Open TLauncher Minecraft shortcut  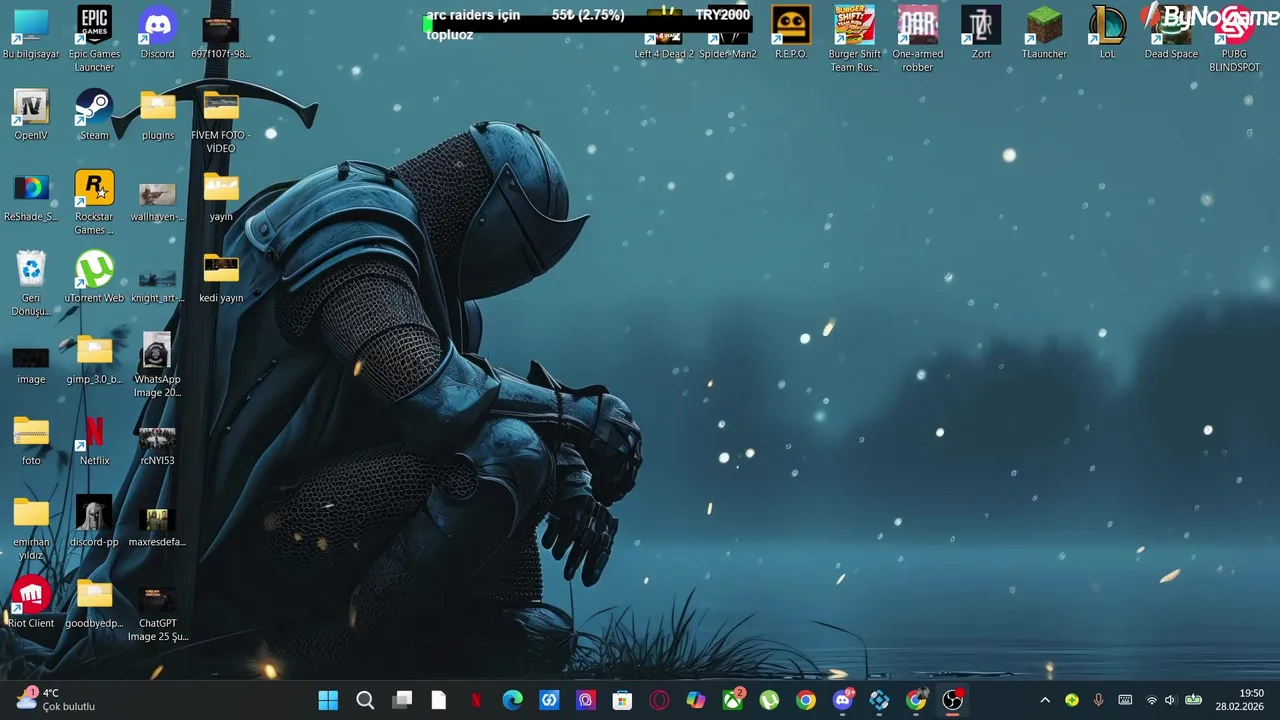1044,33
